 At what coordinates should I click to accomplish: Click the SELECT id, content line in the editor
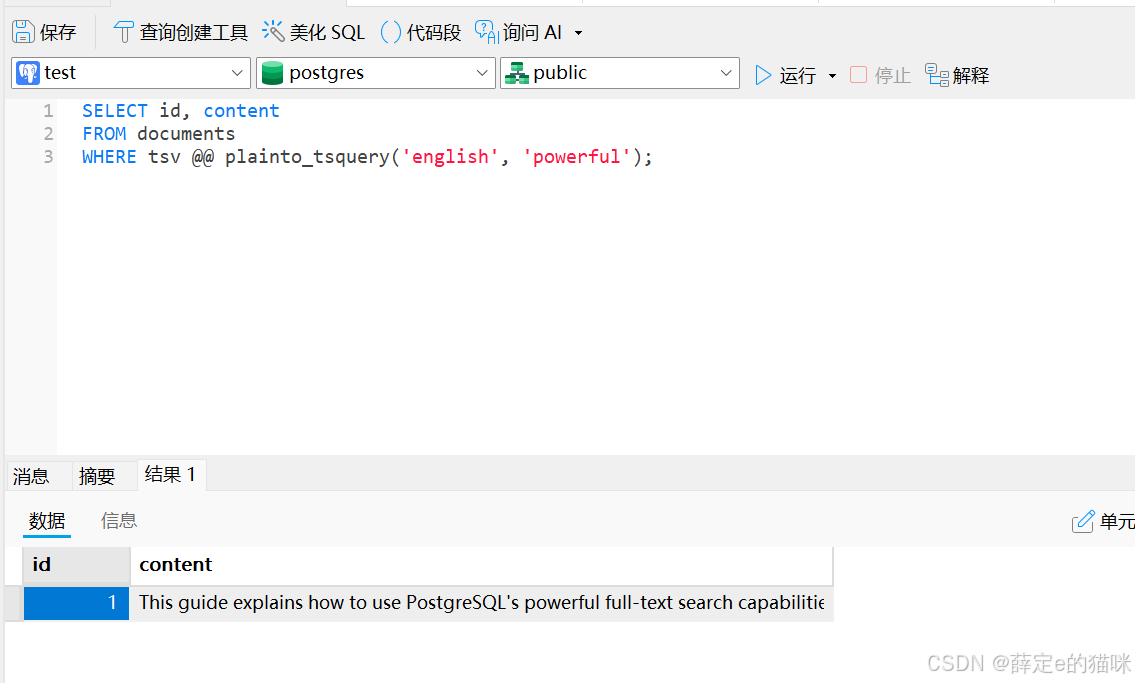(180, 111)
